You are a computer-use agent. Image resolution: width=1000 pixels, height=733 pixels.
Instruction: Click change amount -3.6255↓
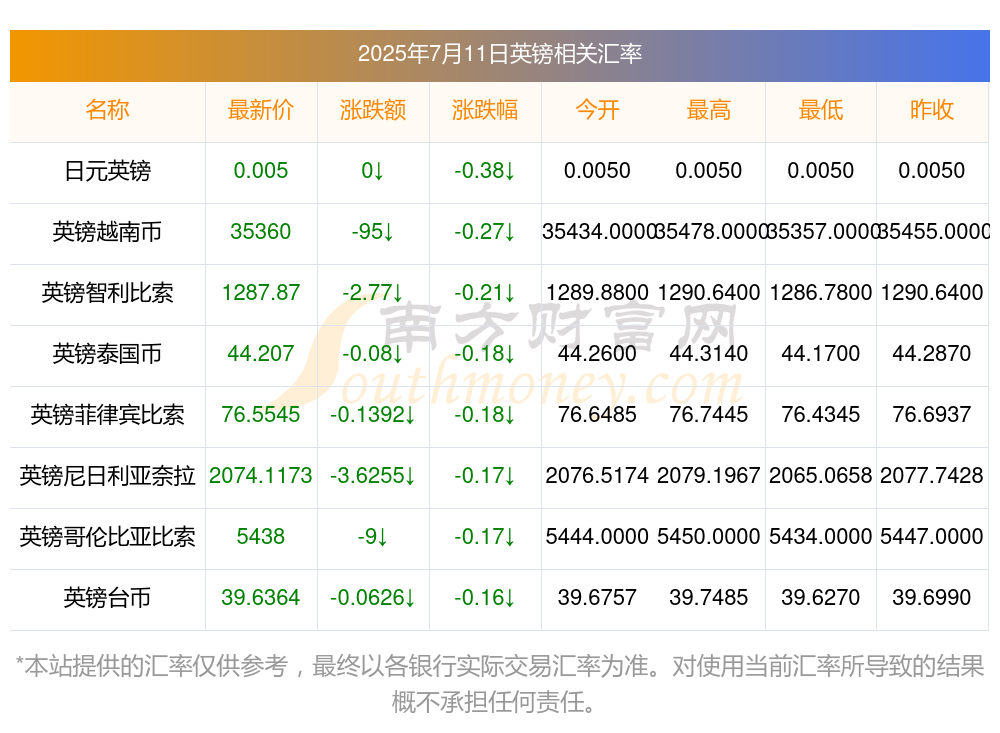point(373,476)
